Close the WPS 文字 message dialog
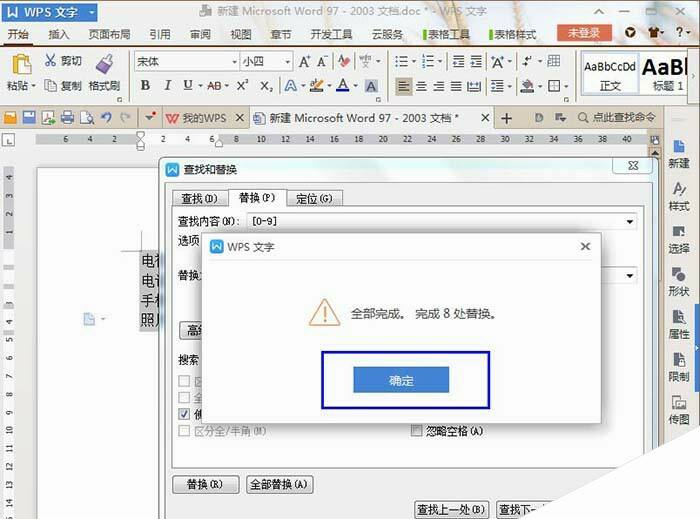This screenshot has width=700, height=519. [x=586, y=246]
